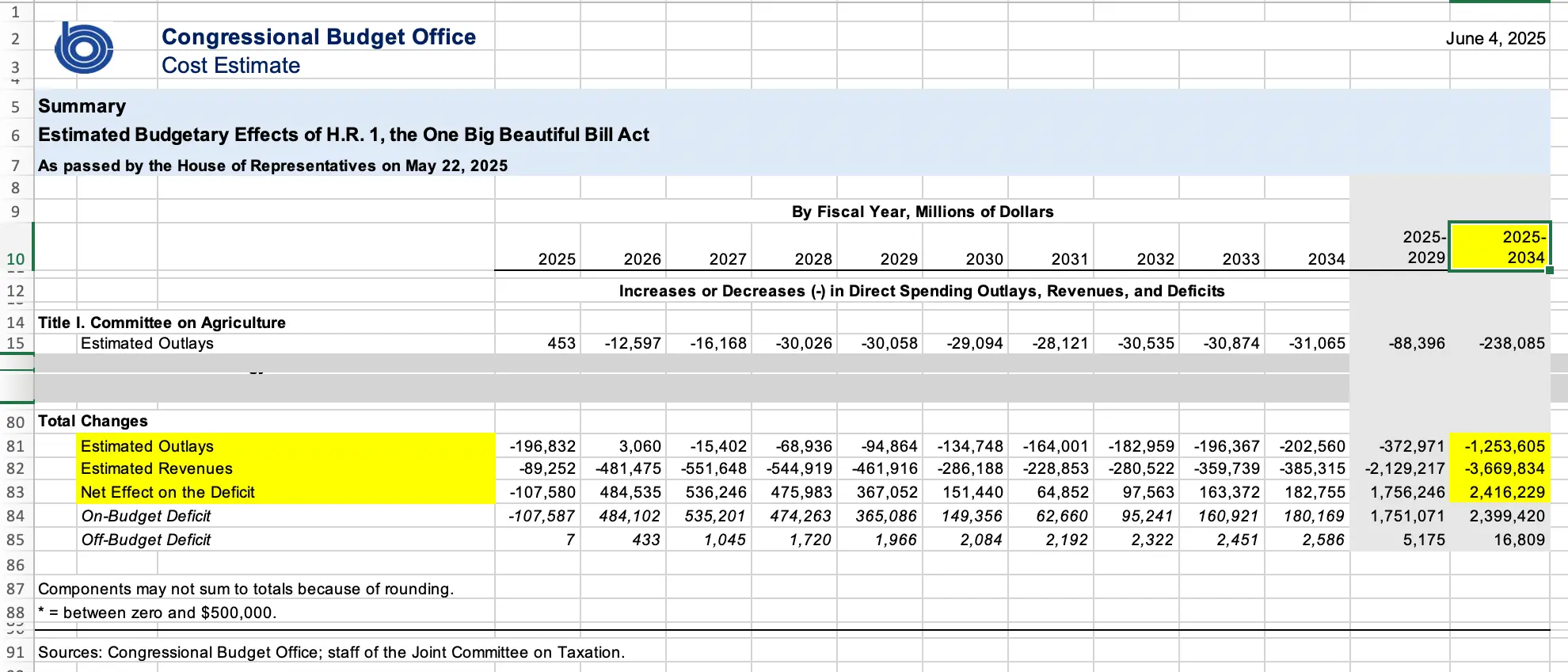1568x672 pixels.
Task: Click the 2031 fiscal year column label
Action: click(x=1070, y=259)
